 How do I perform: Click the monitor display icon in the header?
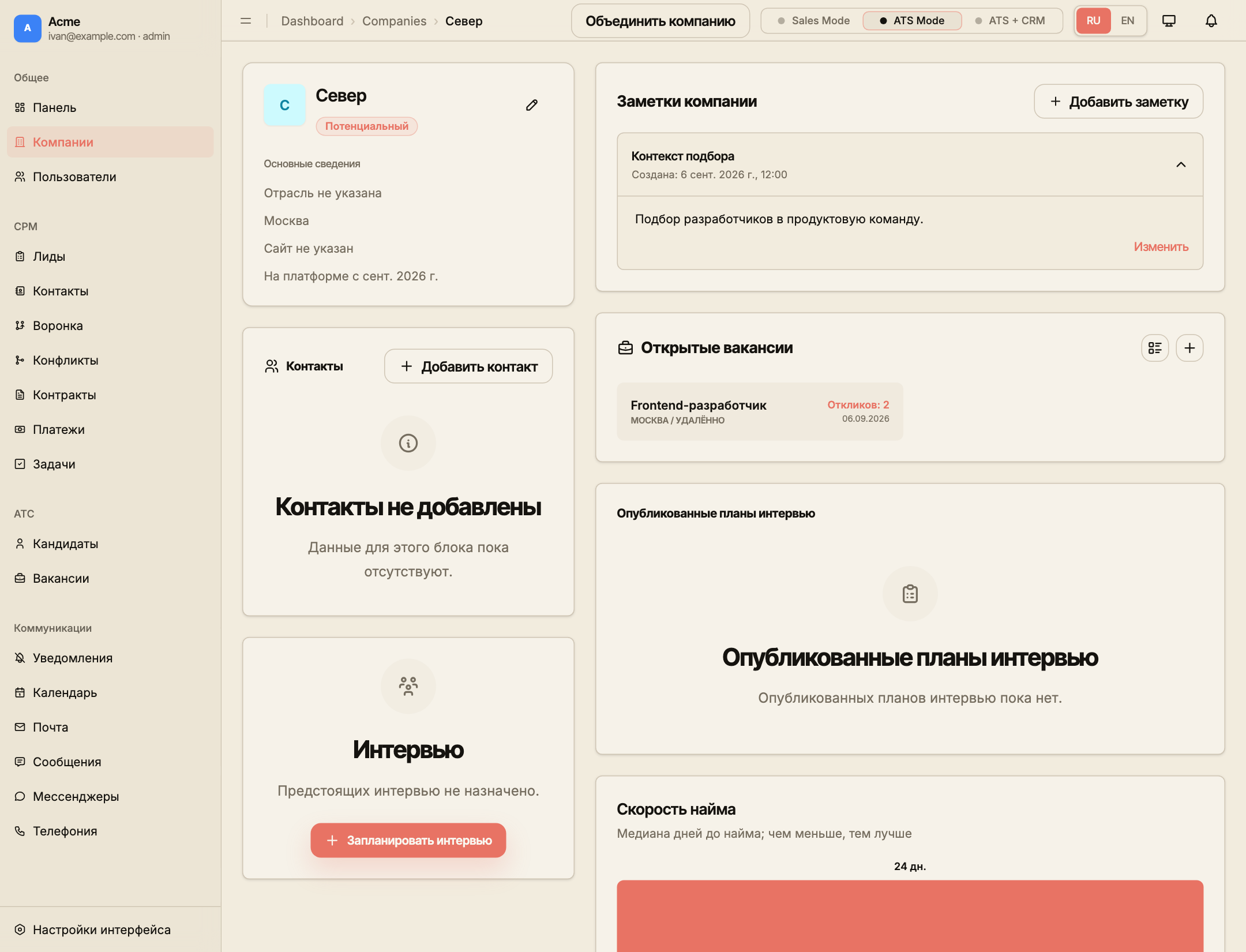(1169, 21)
